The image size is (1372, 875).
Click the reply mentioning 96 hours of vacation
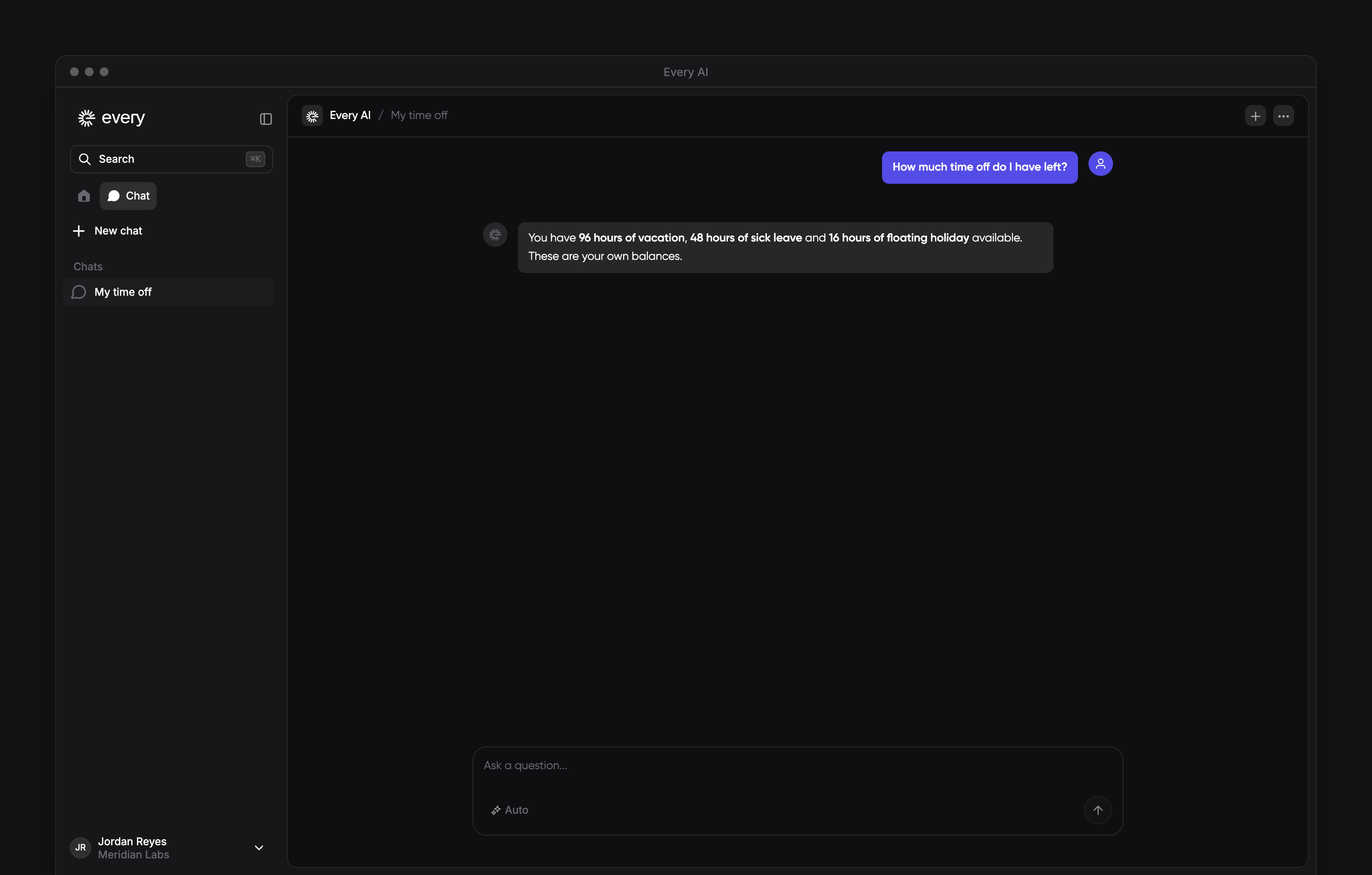pos(785,247)
